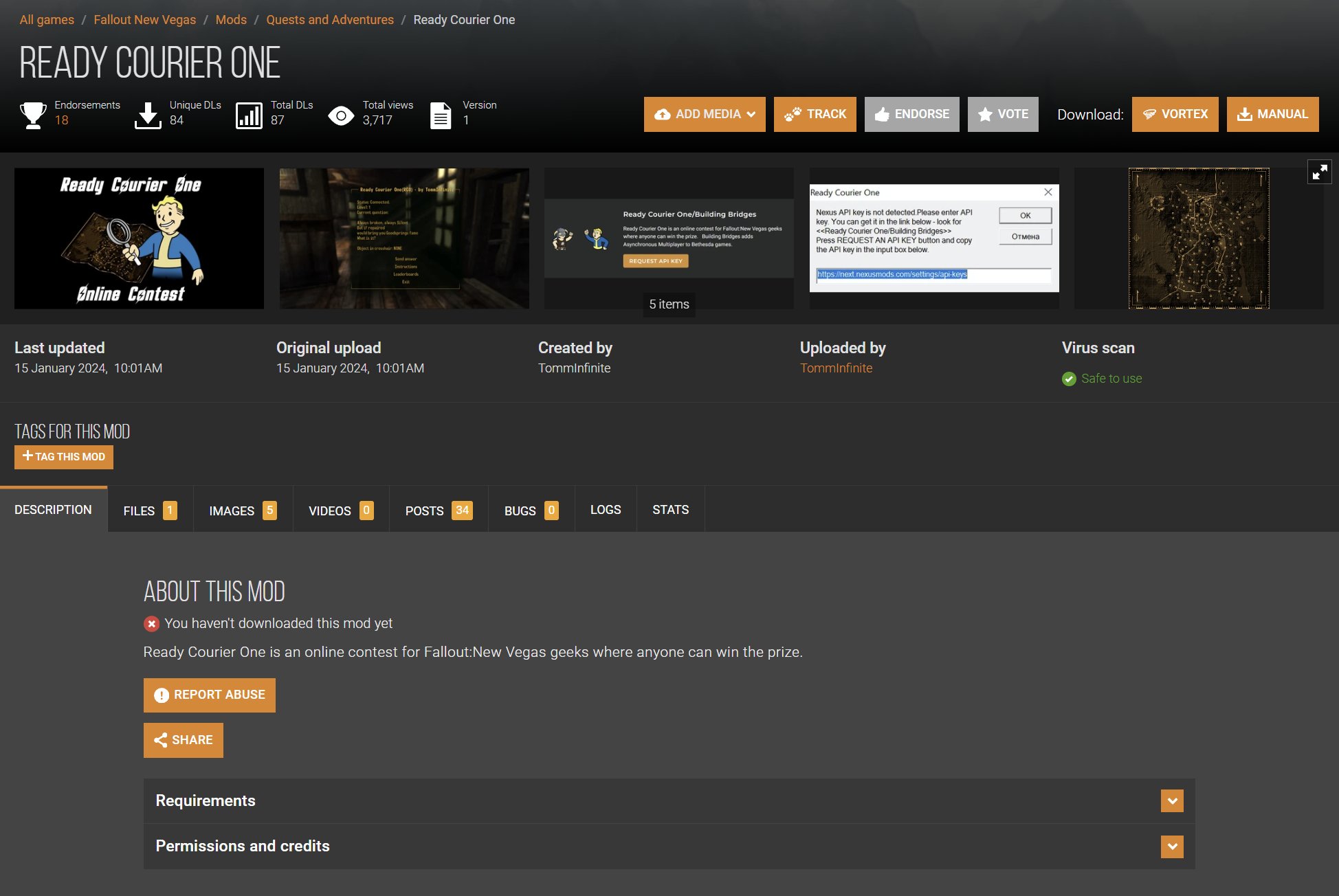Click the 'Created by' heading
The image size is (1339, 896).
[x=575, y=348]
